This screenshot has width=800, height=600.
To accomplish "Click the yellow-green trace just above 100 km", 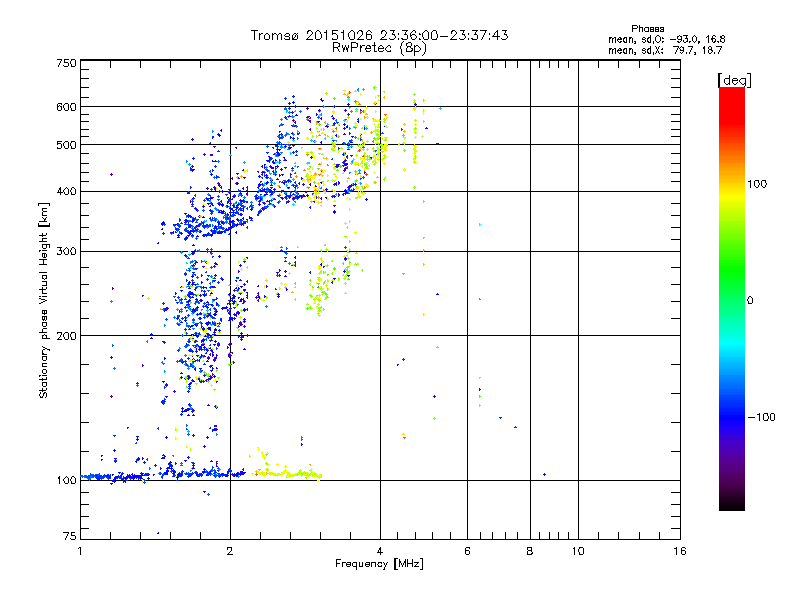I will [x=288, y=474].
